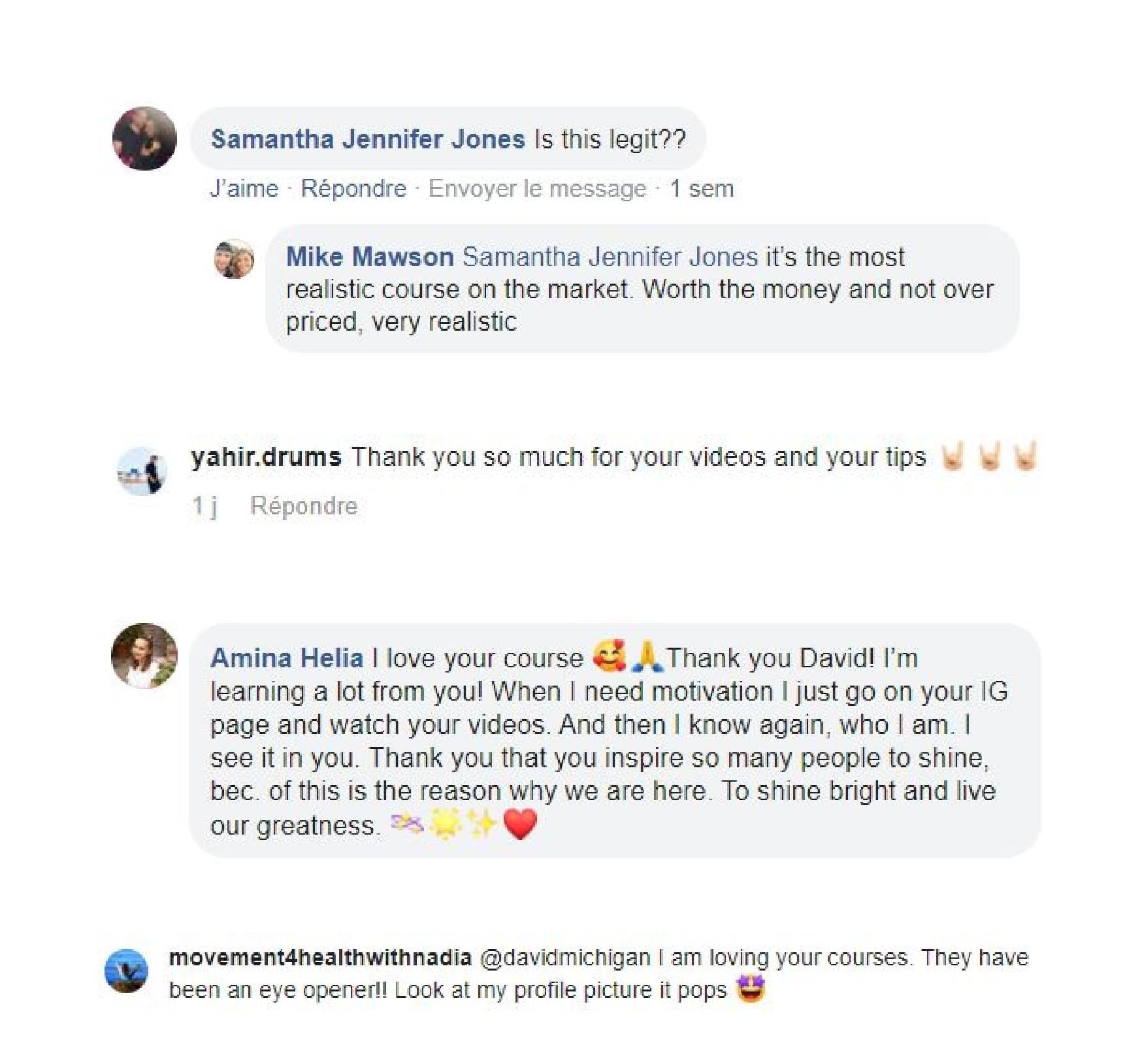Click Envoyer le message under Samantha's comment
The image size is (1142, 1064).
(x=537, y=189)
